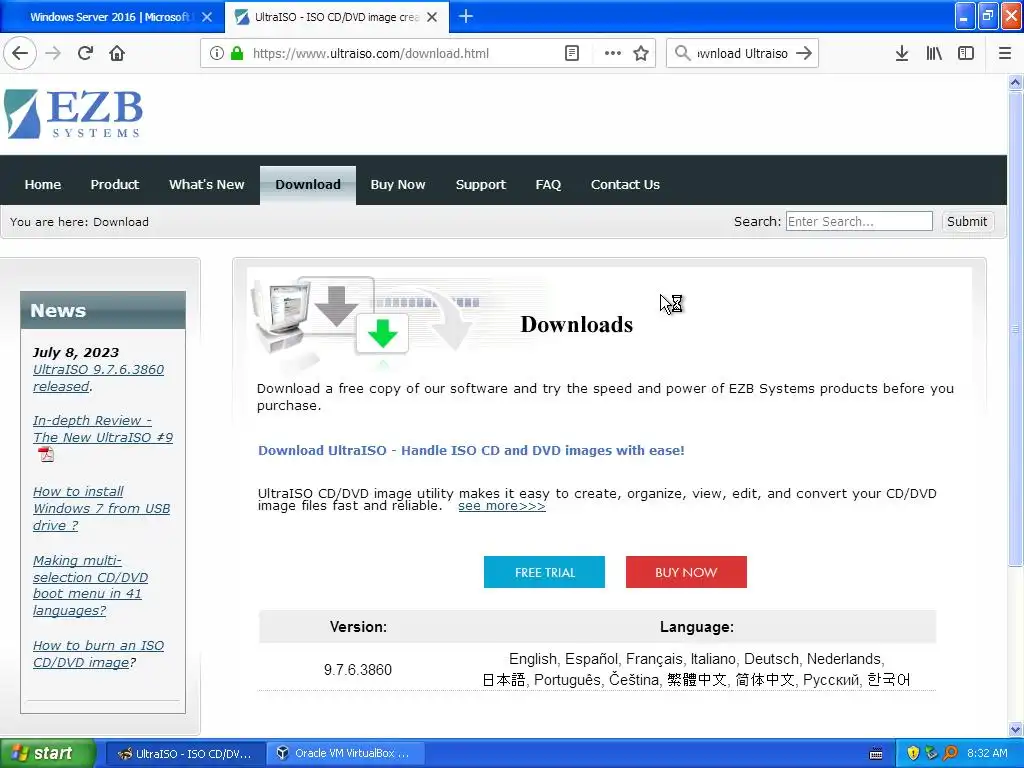Show the sidebars button
Image resolution: width=1024 pixels, height=768 pixels.
click(x=966, y=53)
